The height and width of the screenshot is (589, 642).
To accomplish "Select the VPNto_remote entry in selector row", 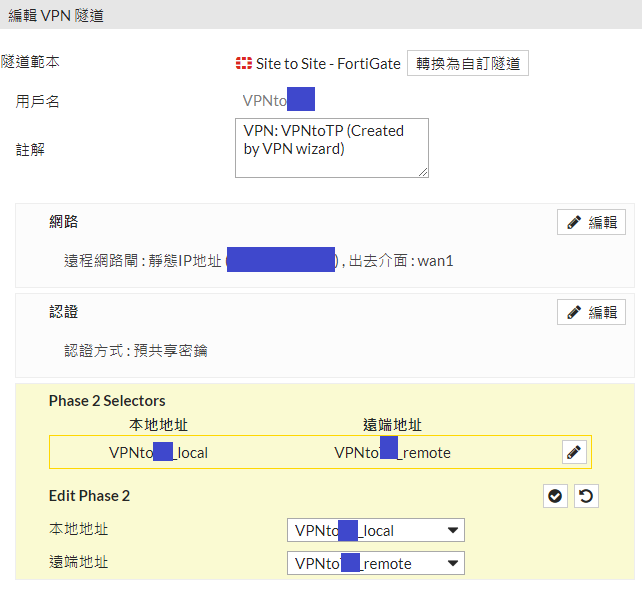I will pos(392,452).
